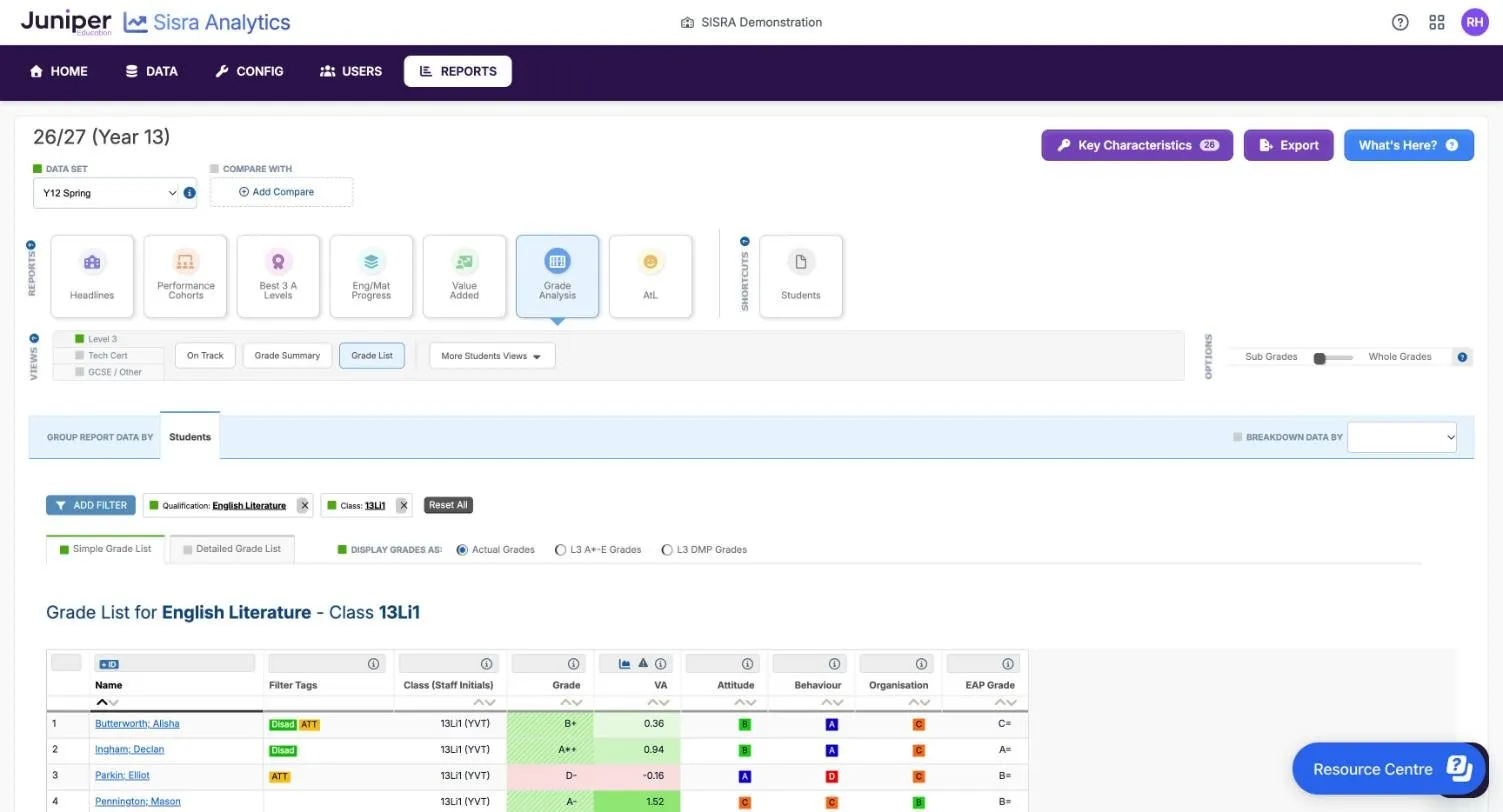Expand the More Students Views dropdown

492,356
